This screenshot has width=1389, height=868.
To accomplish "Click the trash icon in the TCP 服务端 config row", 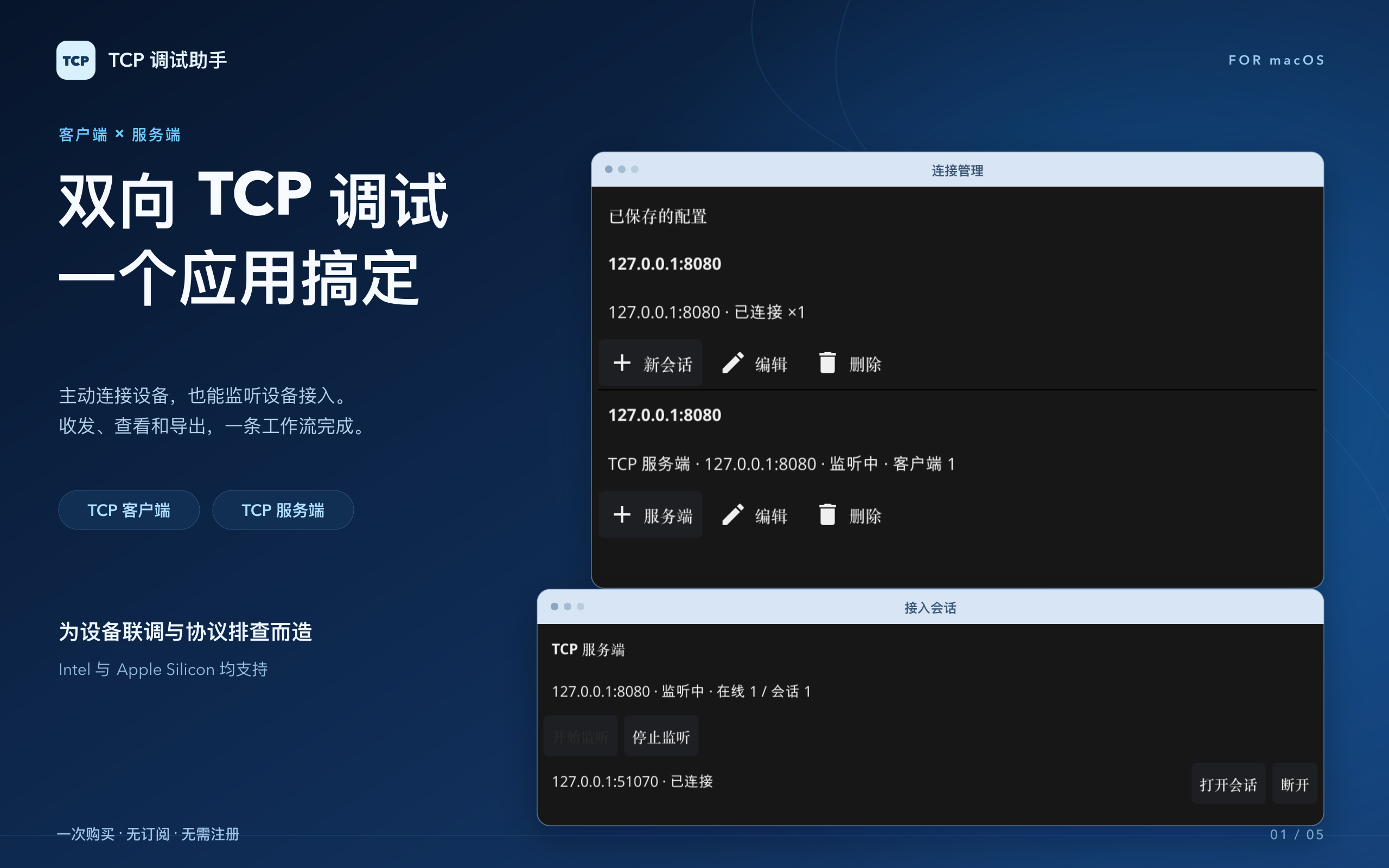I will 827,514.
